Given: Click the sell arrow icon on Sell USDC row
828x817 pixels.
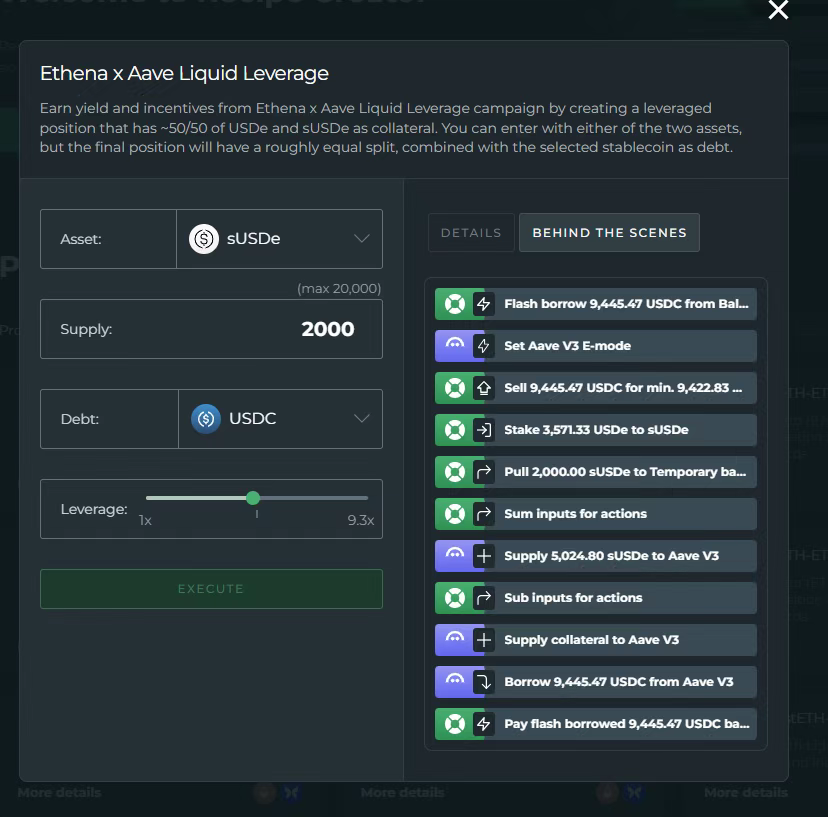Looking at the screenshot, I should pyautogui.click(x=484, y=388).
